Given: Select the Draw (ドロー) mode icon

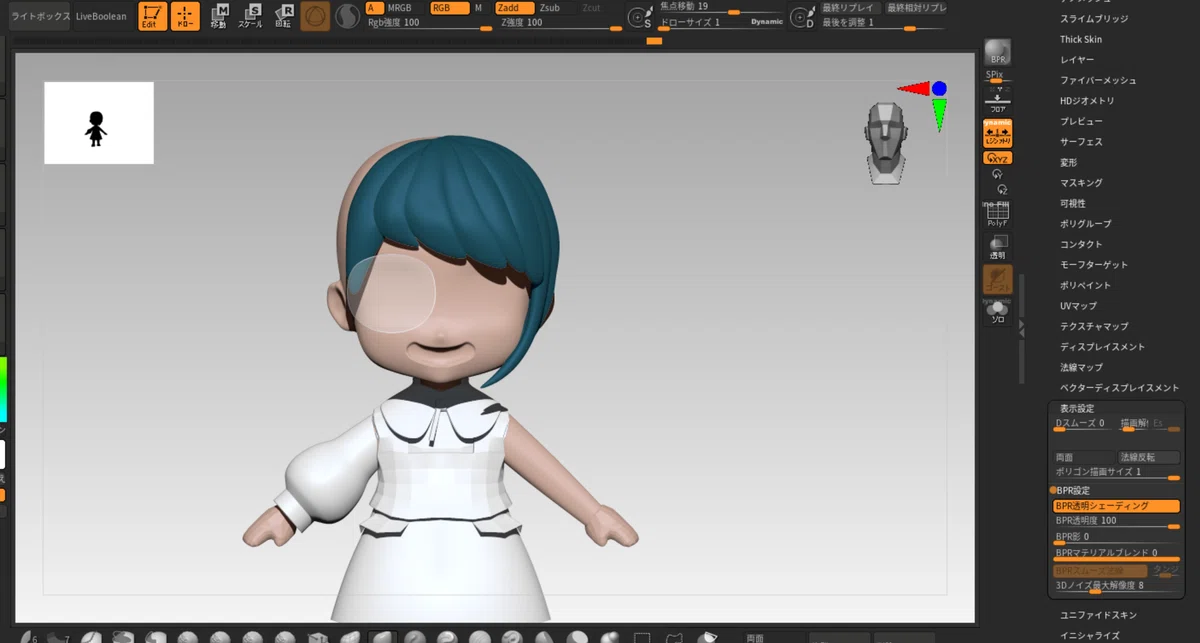Looking at the screenshot, I should (185, 16).
